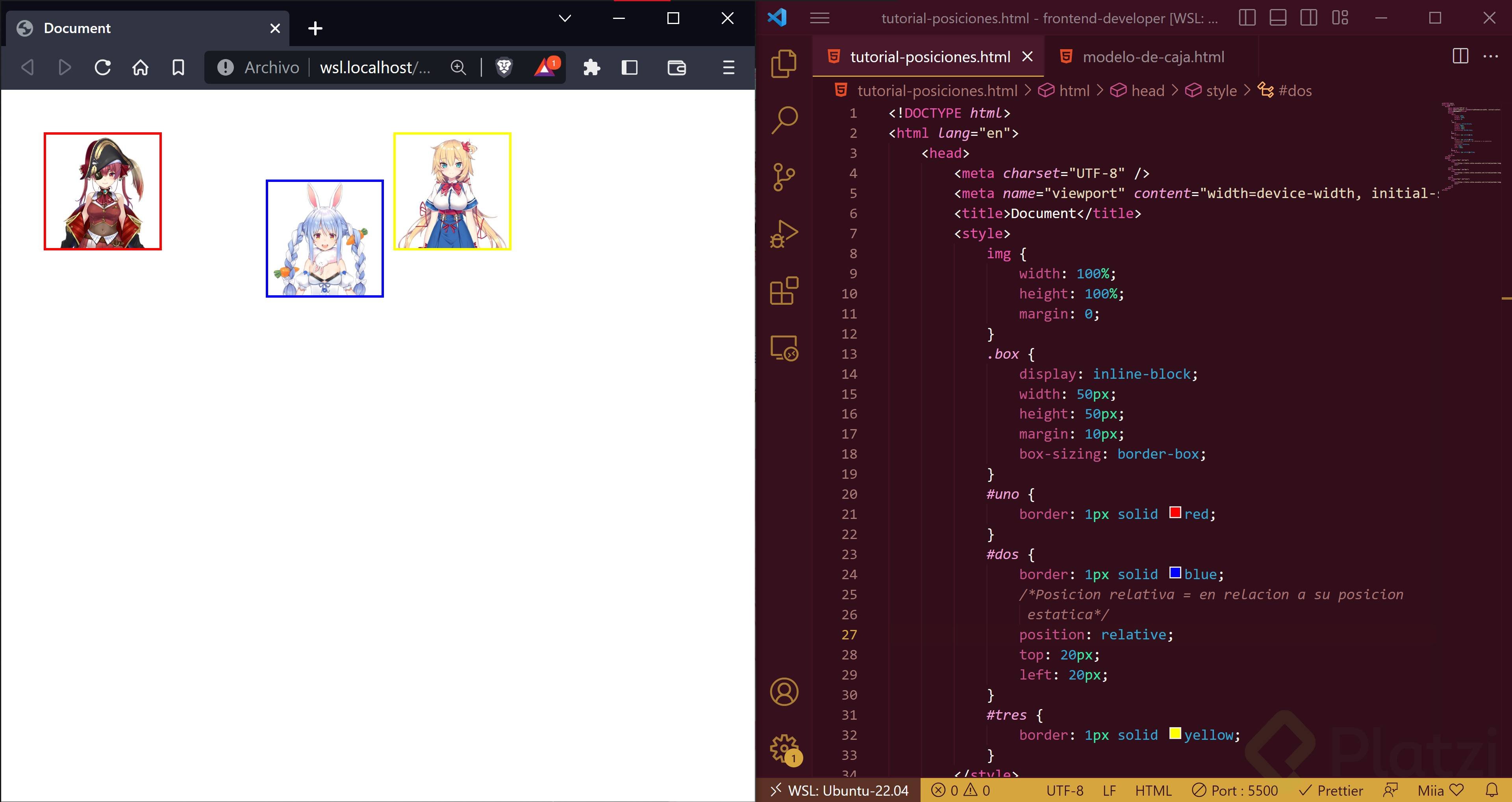The image size is (1512, 802).
Task: Open the browser tab search dropdown
Action: tap(564, 18)
